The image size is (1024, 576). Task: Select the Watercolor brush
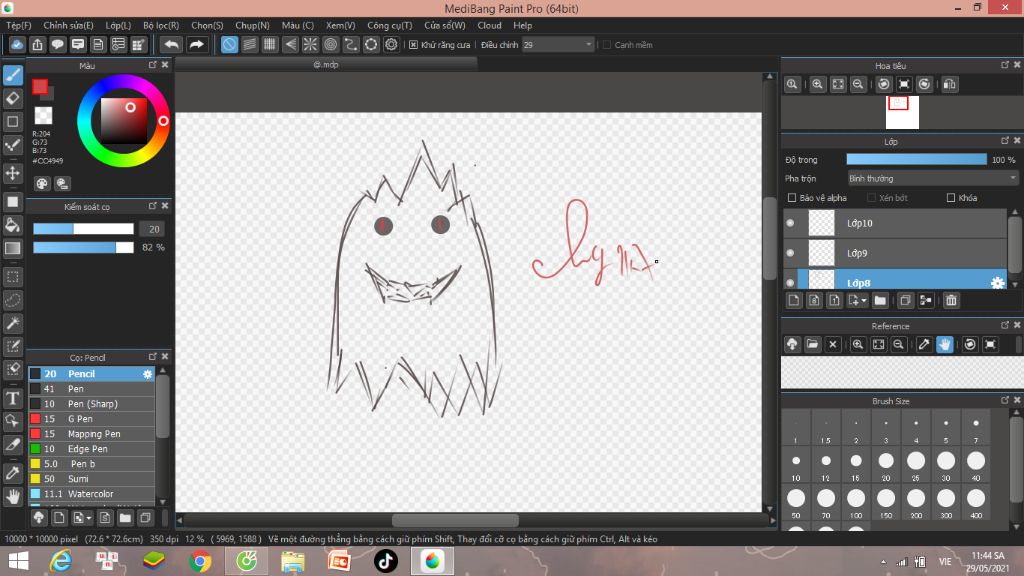91,494
